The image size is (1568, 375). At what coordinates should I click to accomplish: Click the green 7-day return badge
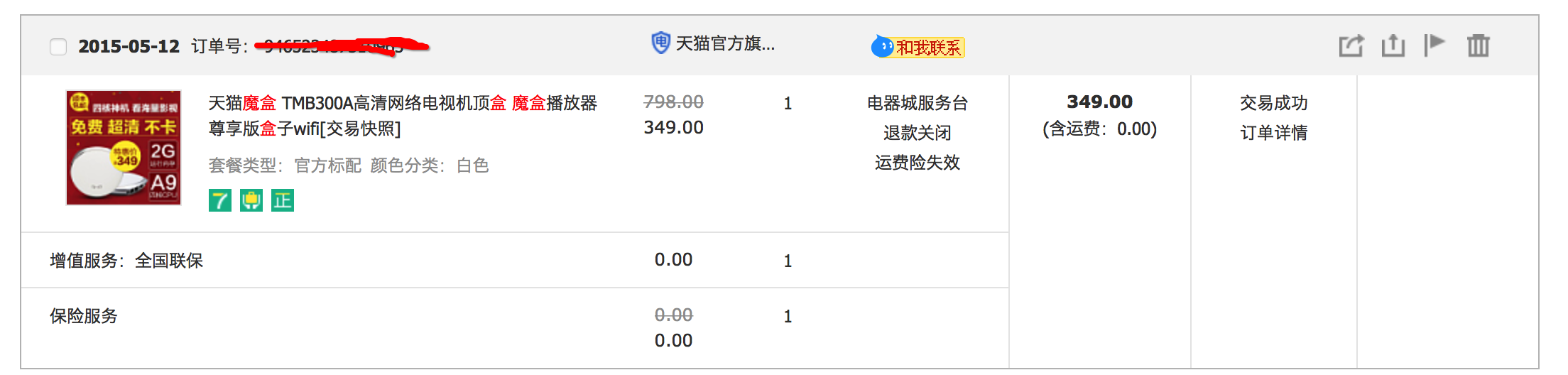pos(220,200)
